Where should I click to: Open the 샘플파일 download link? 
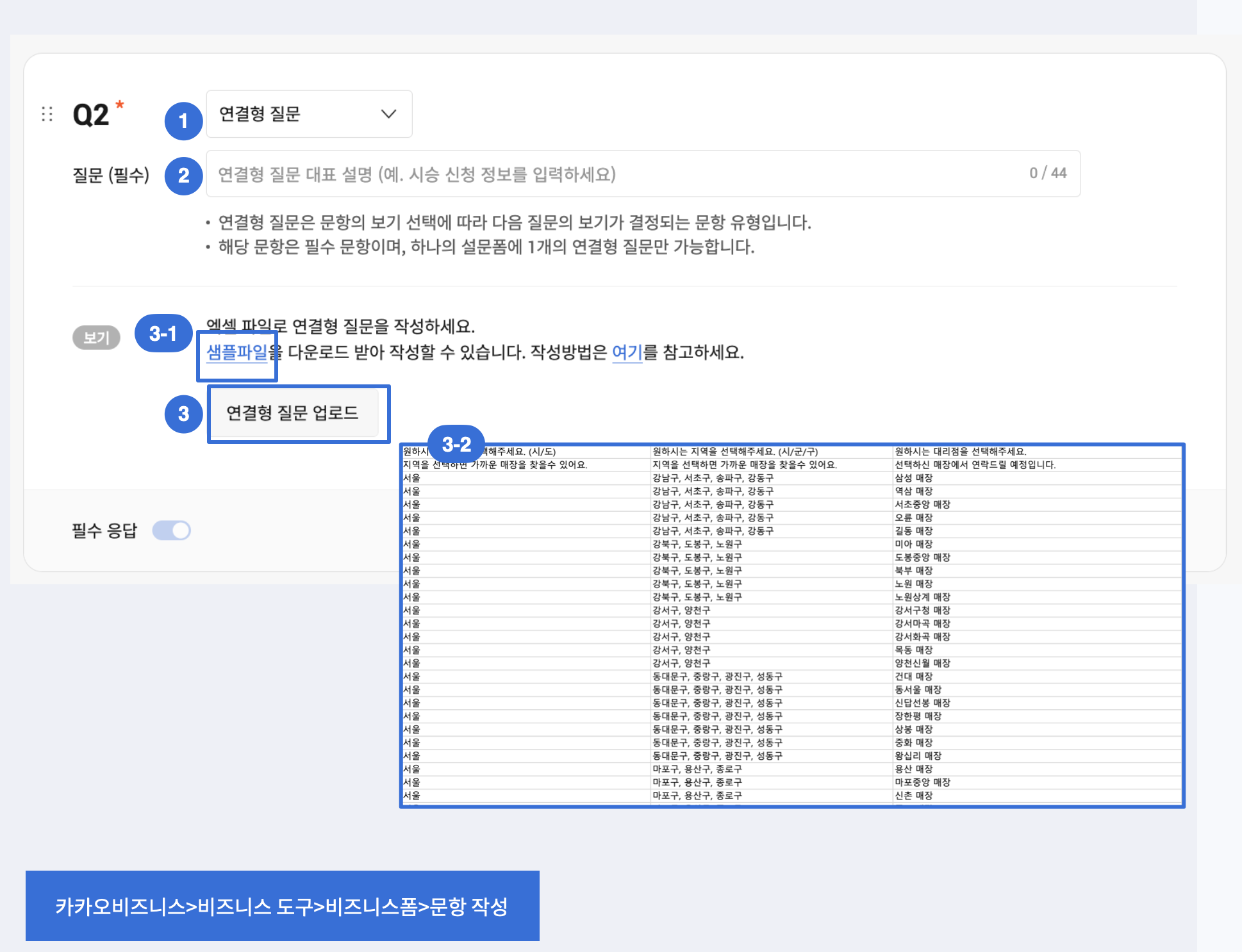point(236,352)
